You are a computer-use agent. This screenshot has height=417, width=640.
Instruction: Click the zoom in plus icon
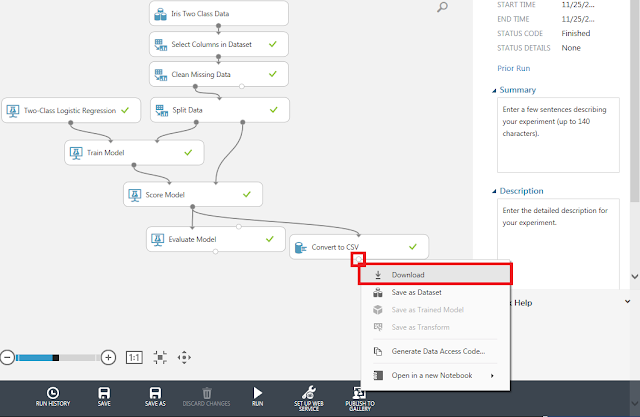point(109,357)
